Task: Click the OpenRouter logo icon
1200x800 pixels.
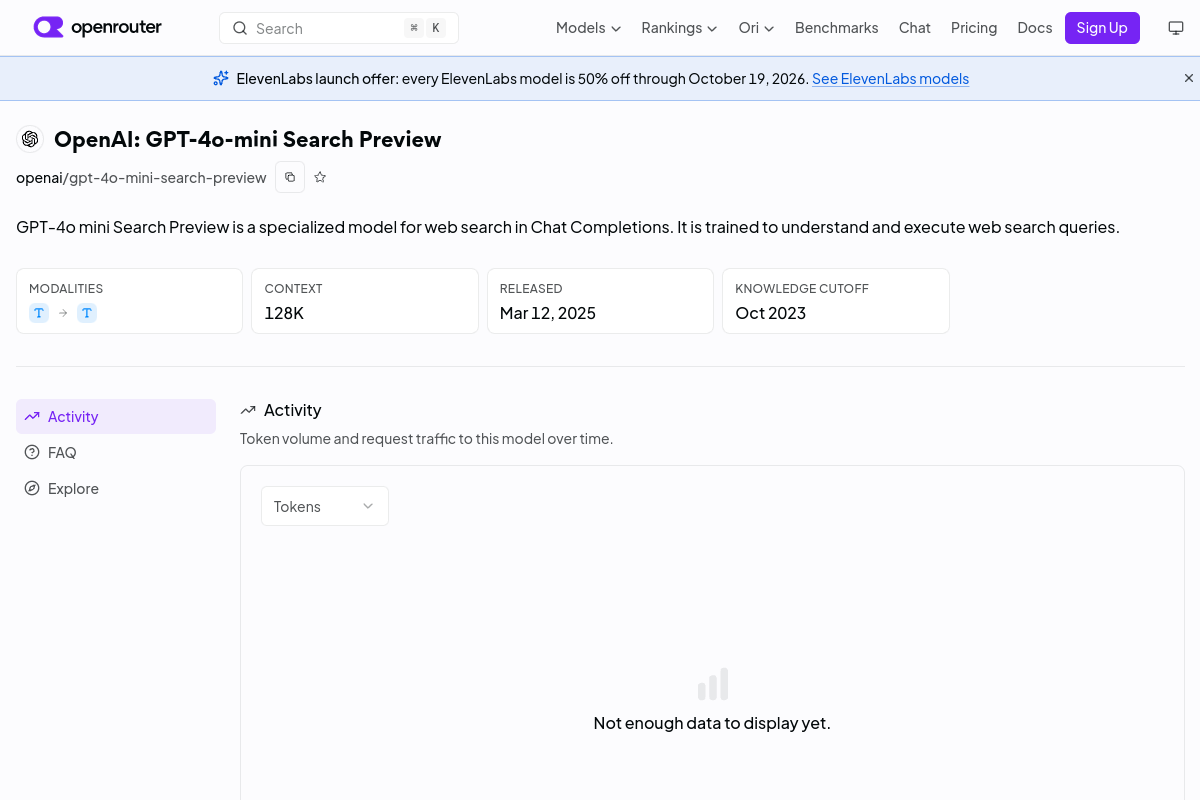Action: pyautogui.click(x=48, y=27)
